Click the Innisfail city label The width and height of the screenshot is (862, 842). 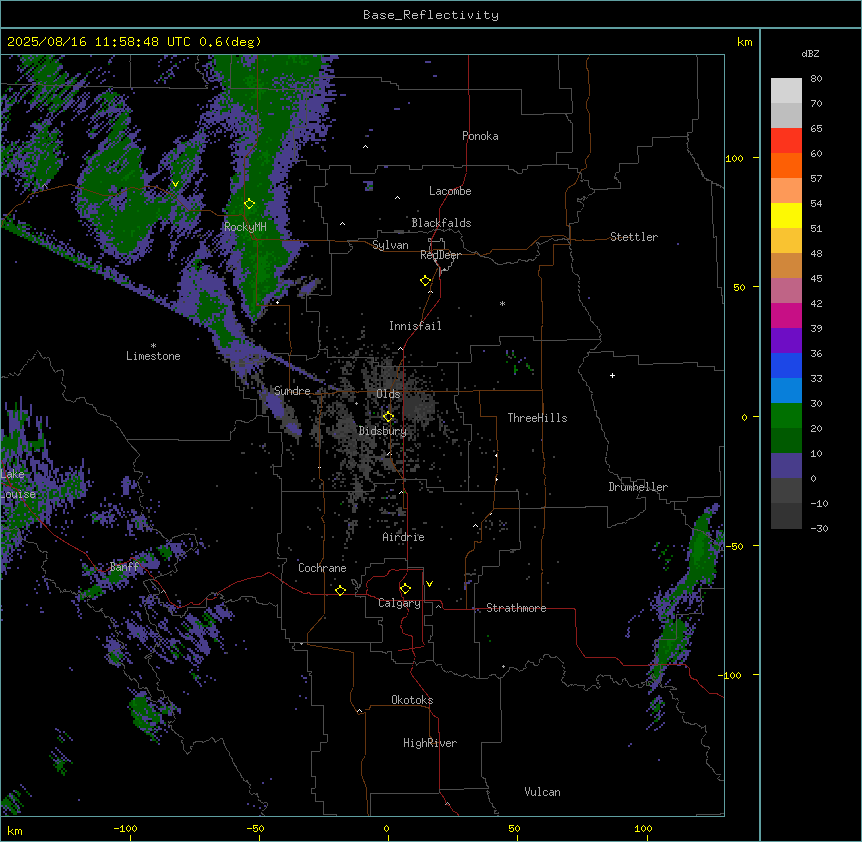415,326
